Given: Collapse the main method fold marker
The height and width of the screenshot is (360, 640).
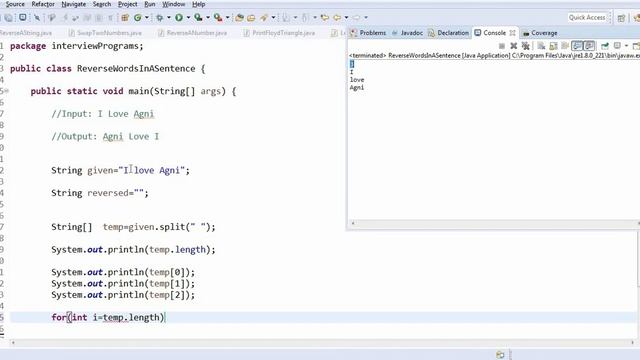Looking at the screenshot, I should (x=6, y=91).
